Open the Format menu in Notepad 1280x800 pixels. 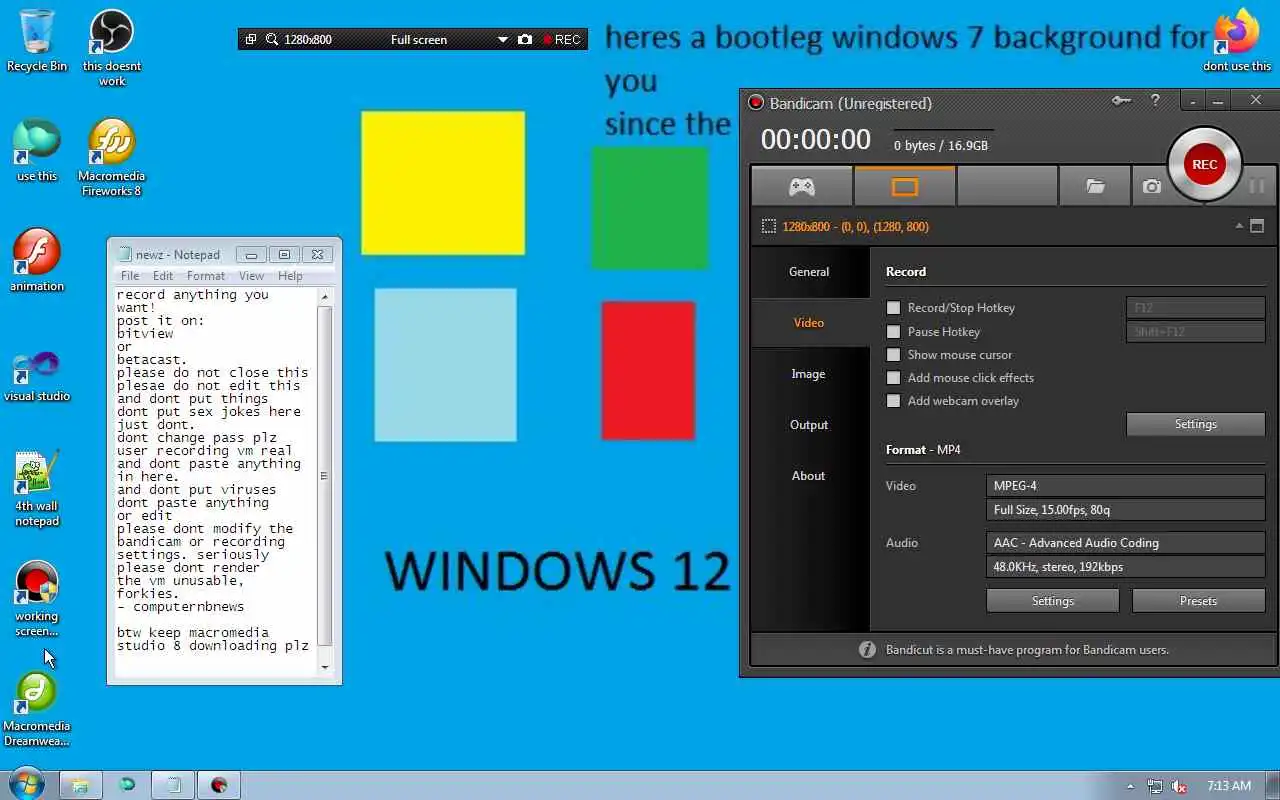point(206,276)
